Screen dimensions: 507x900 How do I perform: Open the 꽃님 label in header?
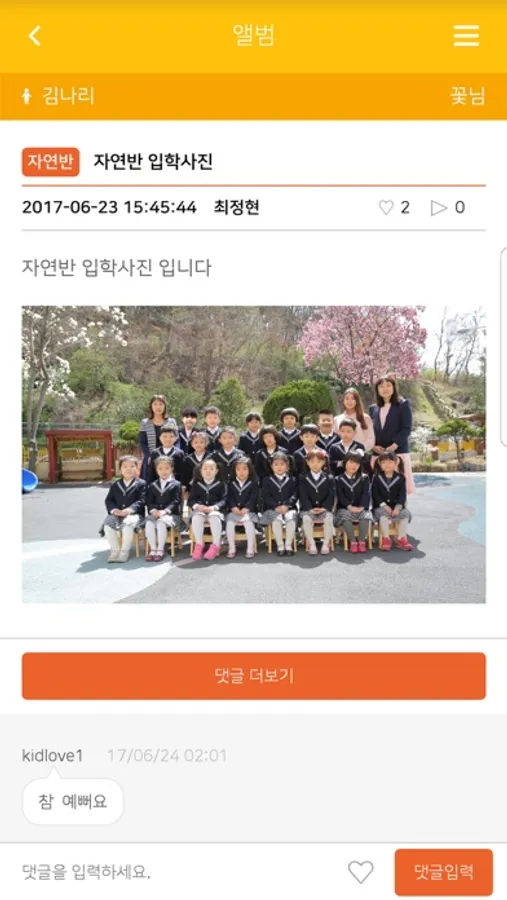click(x=467, y=96)
